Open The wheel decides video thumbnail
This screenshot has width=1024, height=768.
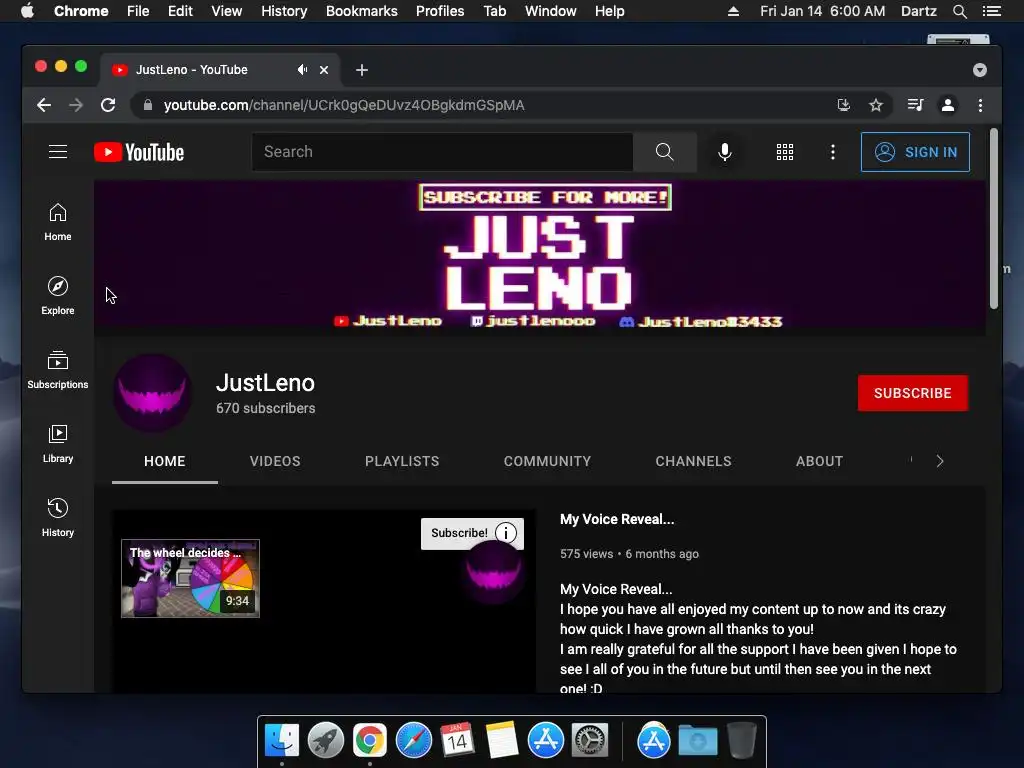point(191,579)
